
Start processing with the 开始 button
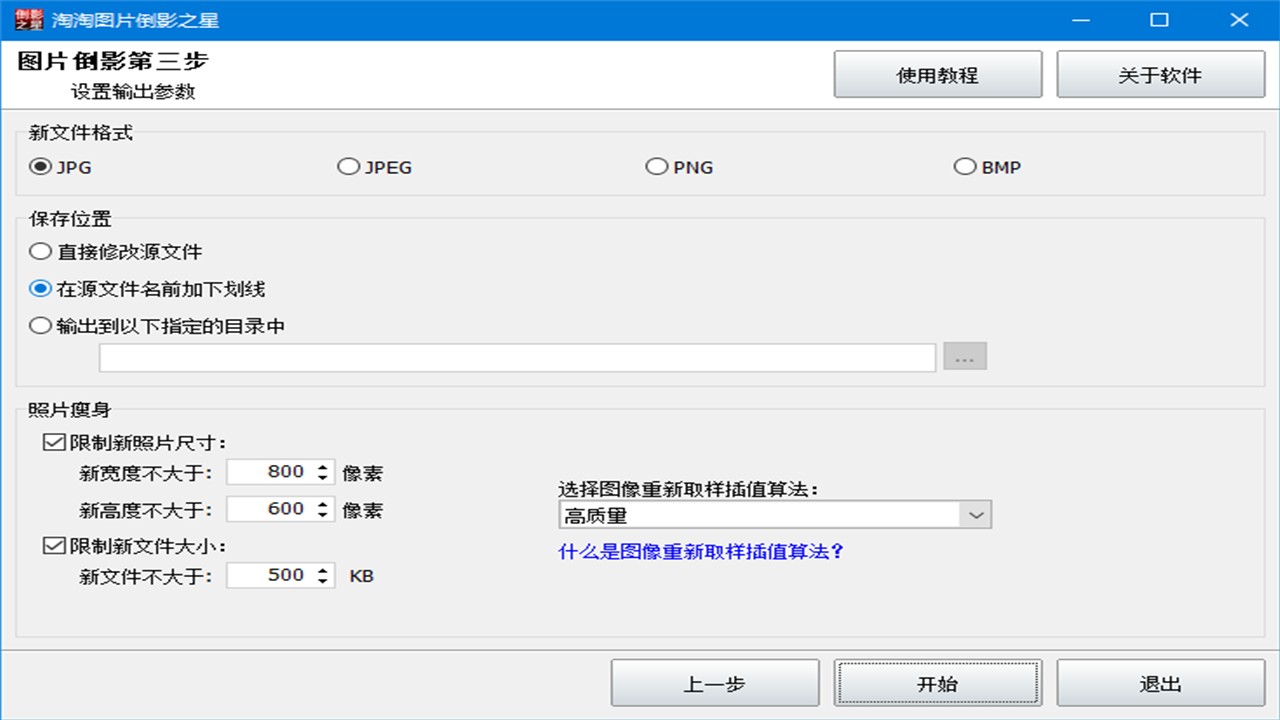point(936,682)
